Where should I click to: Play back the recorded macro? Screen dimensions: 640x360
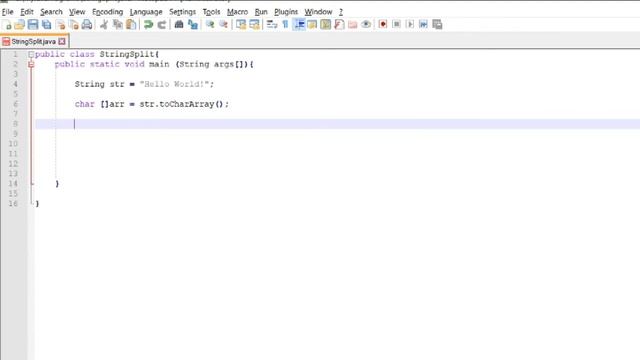point(410,24)
